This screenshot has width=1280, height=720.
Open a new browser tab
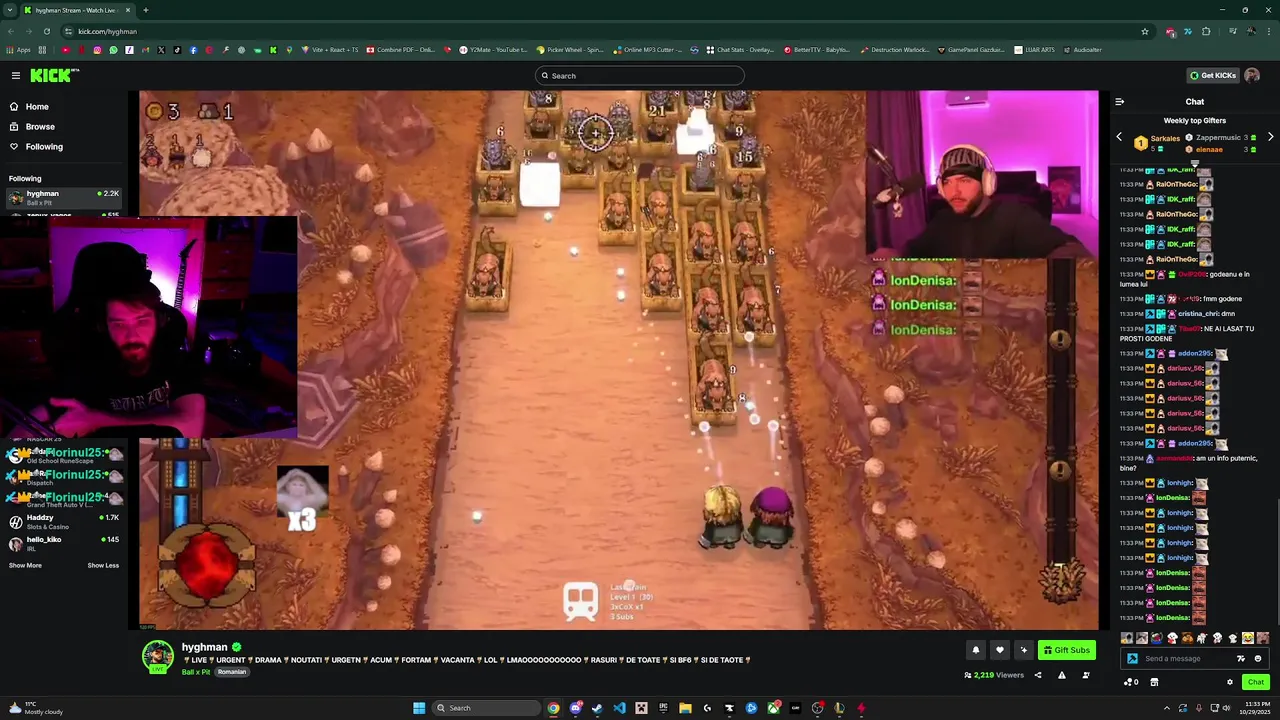coord(145,10)
